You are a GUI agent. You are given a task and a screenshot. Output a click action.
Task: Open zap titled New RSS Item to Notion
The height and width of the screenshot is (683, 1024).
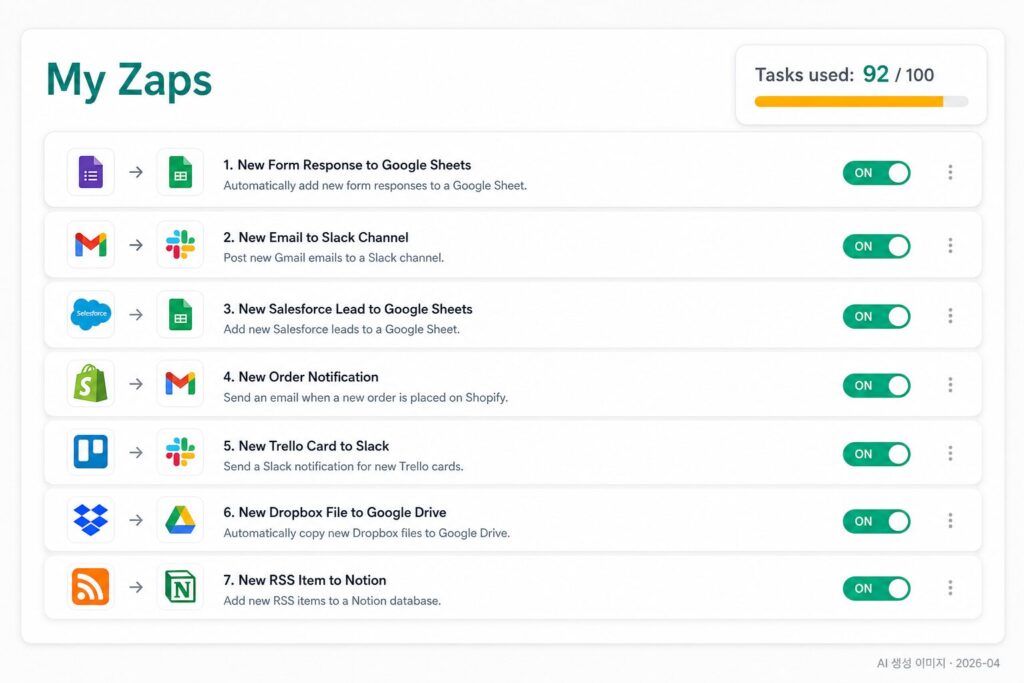[x=305, y=580]
